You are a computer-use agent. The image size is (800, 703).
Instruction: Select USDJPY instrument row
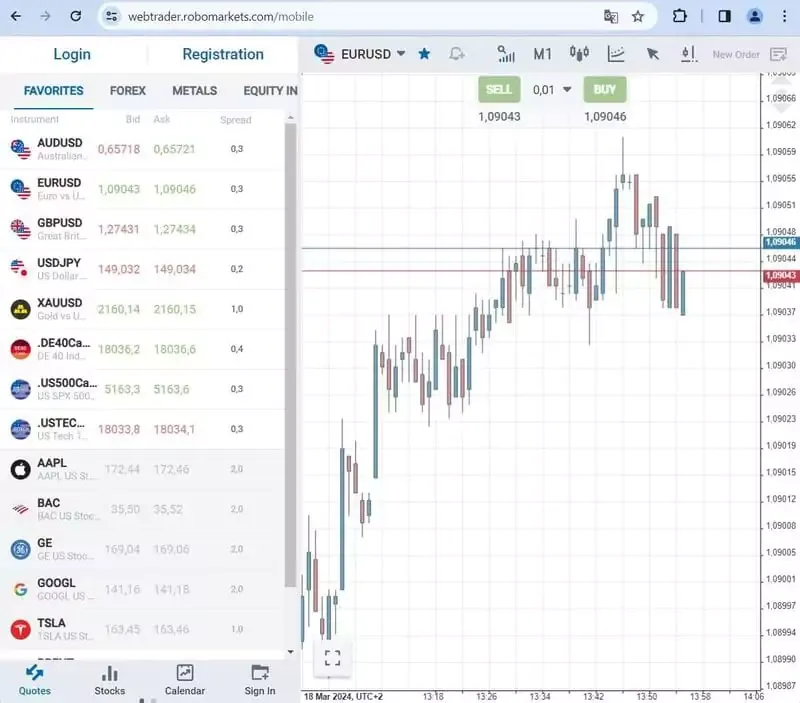[142, 269]
